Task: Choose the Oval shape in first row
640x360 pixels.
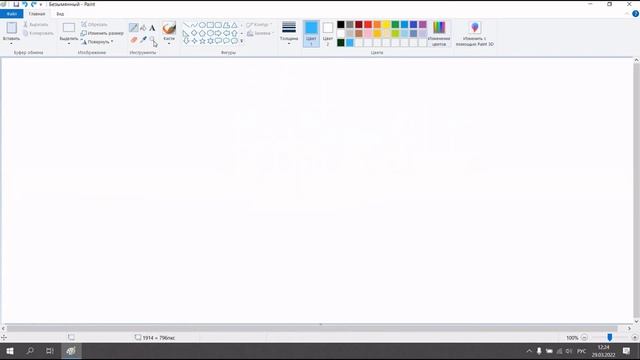Action: pyautogui.click(x=202, y=25)
